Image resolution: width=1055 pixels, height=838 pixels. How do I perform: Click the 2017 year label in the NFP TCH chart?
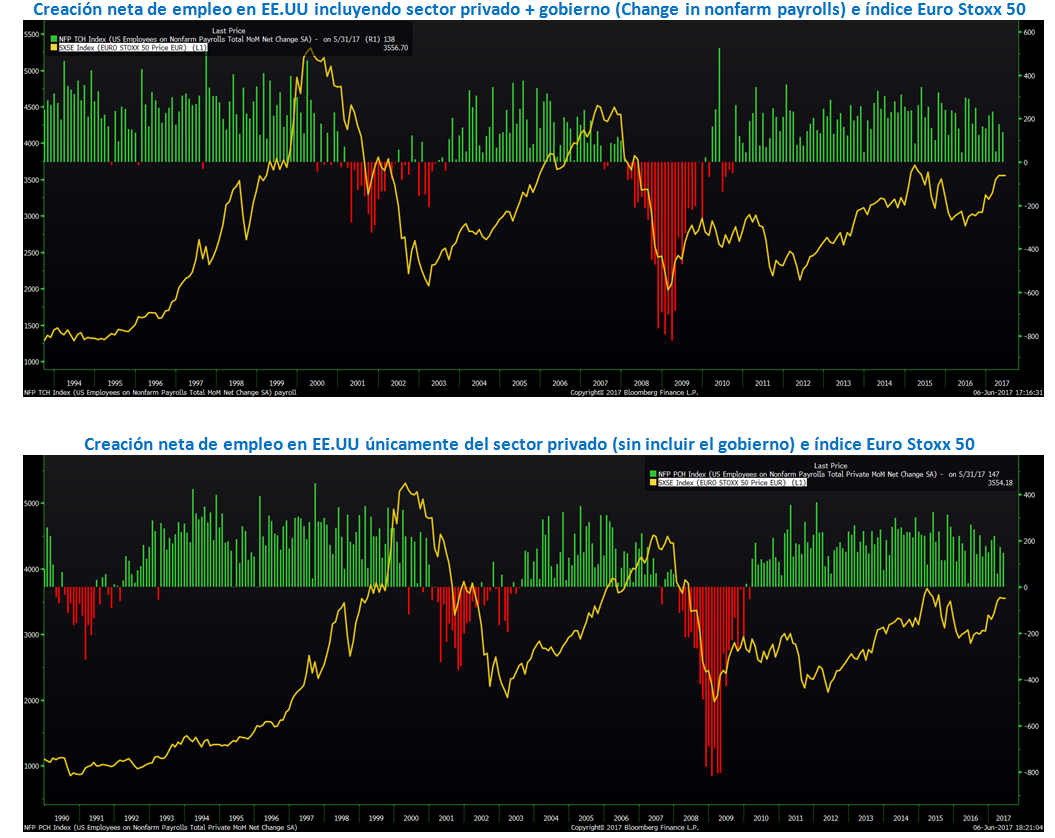pyautogui.click(x=1002, y=383)
